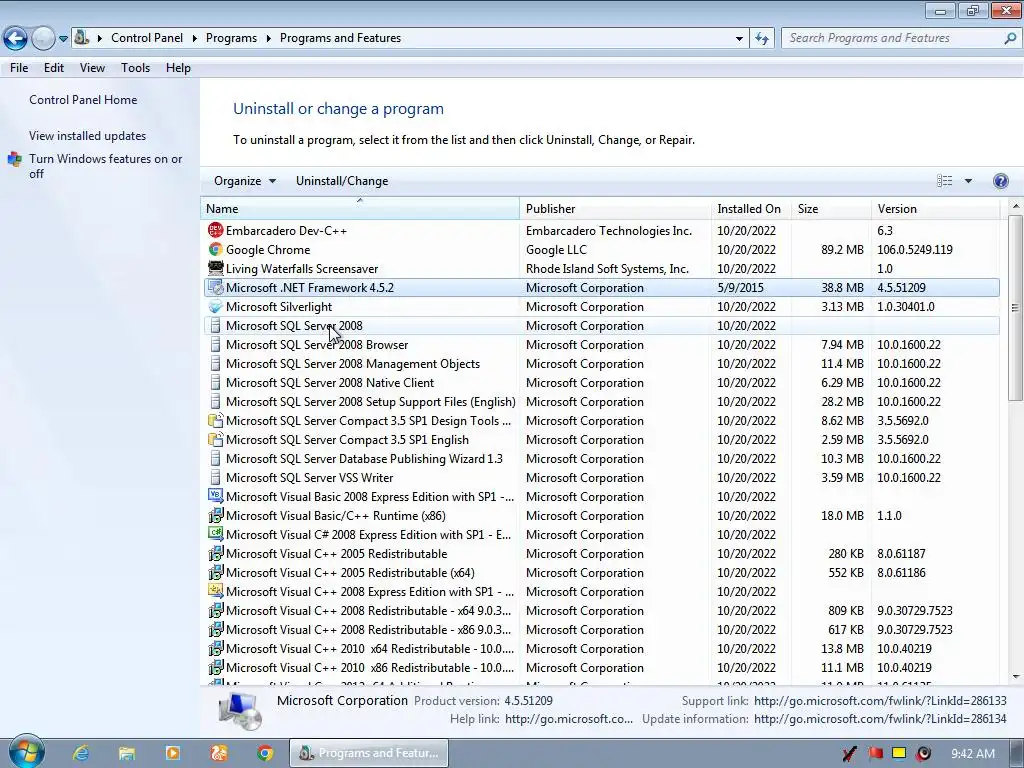Sort by the Publisher column header
This screenshot has height=768, width=1024.
click(x=615, y=208)
